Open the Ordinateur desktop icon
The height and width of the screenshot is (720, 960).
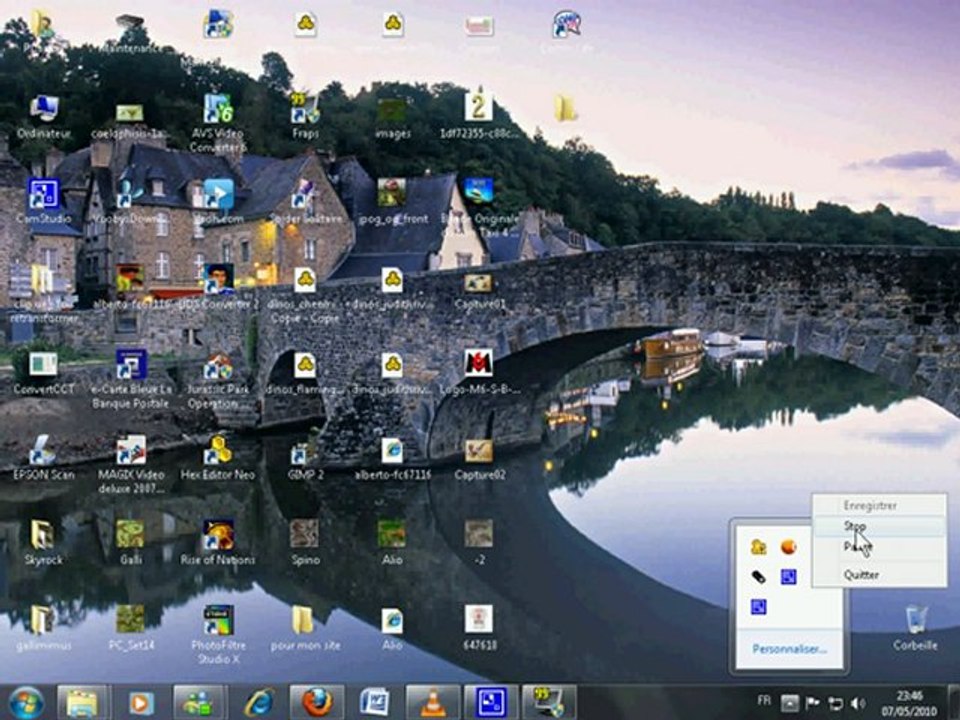coord(43,110)
